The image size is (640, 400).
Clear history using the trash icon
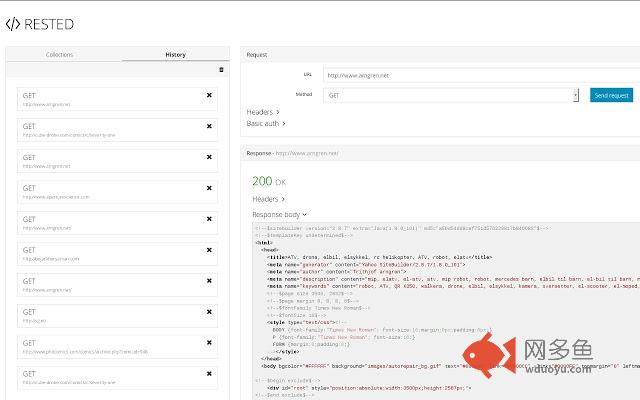tap(221, 70)
